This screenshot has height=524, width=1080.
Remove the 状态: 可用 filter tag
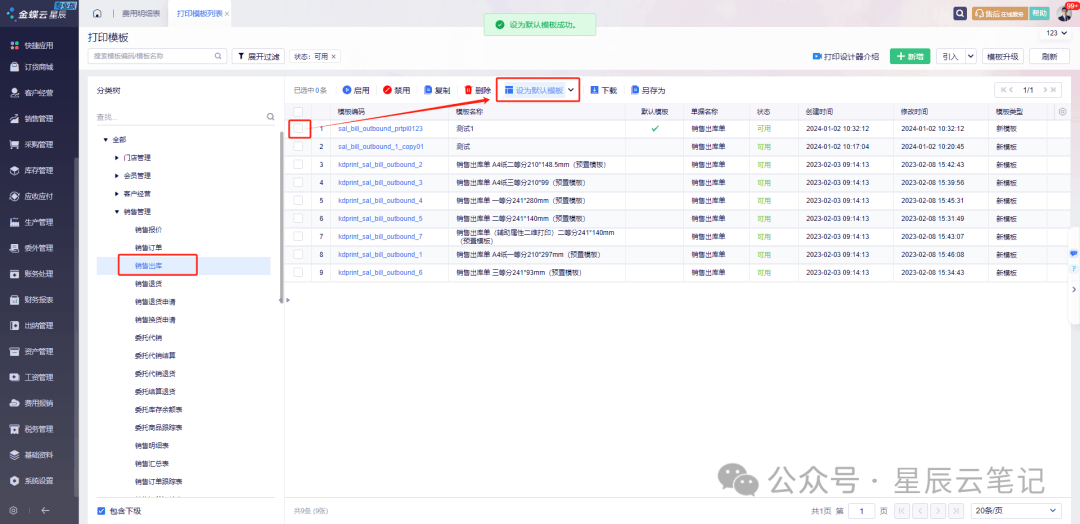[x=334, y=57]
